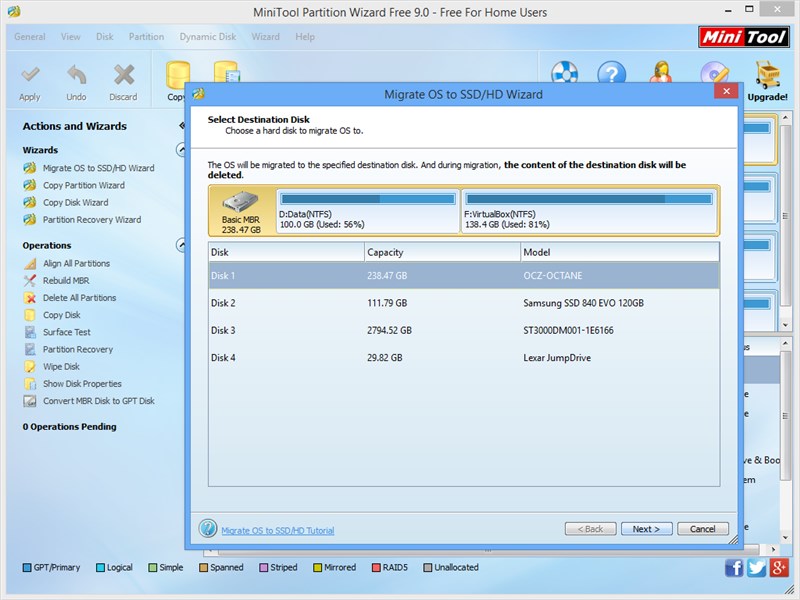Open the Dynamic Disk menu
800x600 pixels.
(x=208, y=37)
